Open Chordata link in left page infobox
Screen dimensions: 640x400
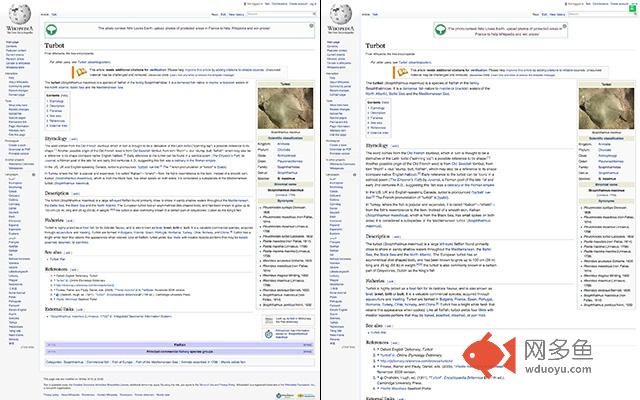[x=284, y=150]
